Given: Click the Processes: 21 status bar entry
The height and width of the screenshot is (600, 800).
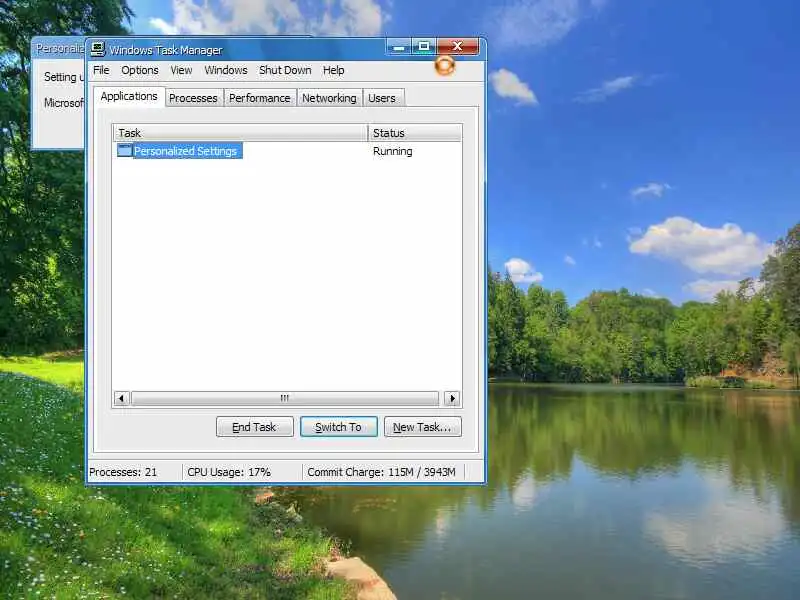Looking at the screenshot, I should [x=123, y=472].
